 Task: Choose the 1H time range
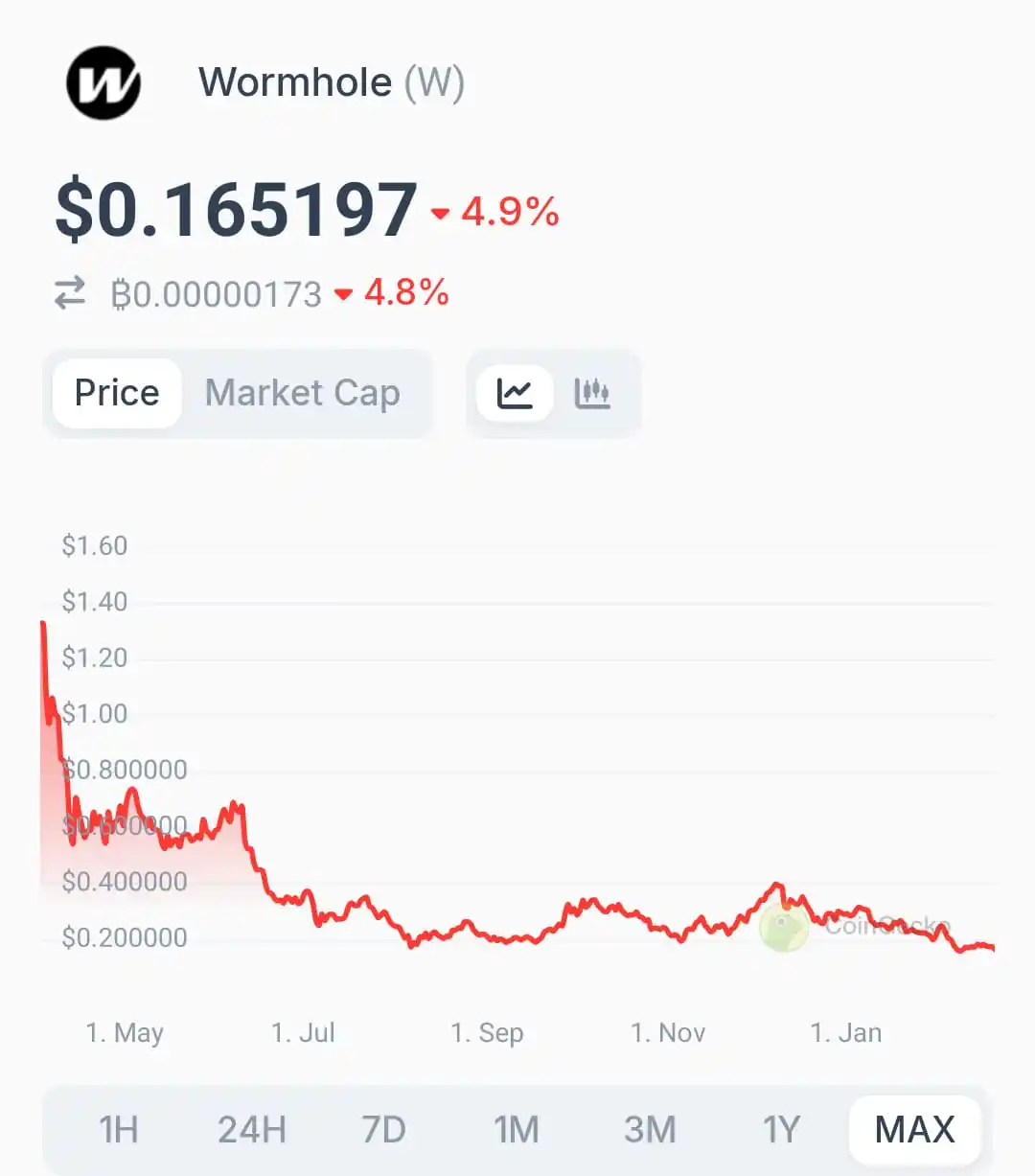coord(119,1129)
